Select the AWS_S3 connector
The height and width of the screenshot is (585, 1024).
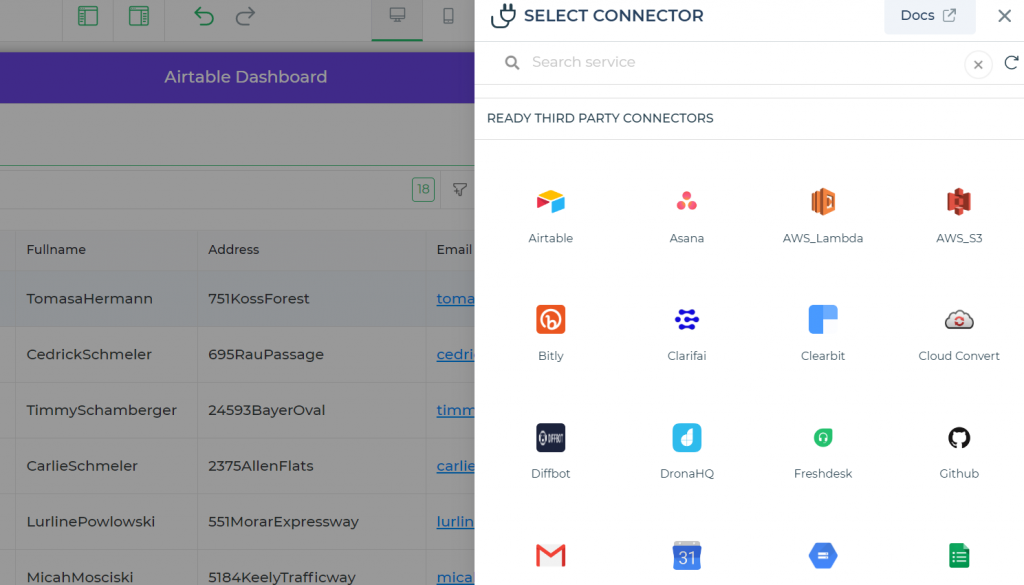click(959, 202)
